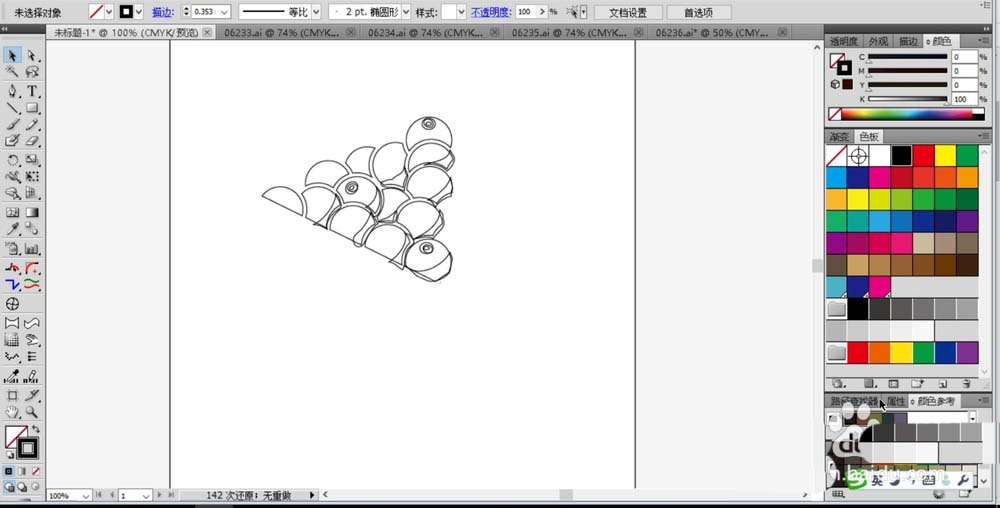
Task: Select the Rectangle shape tool
Action: point(32,108)
